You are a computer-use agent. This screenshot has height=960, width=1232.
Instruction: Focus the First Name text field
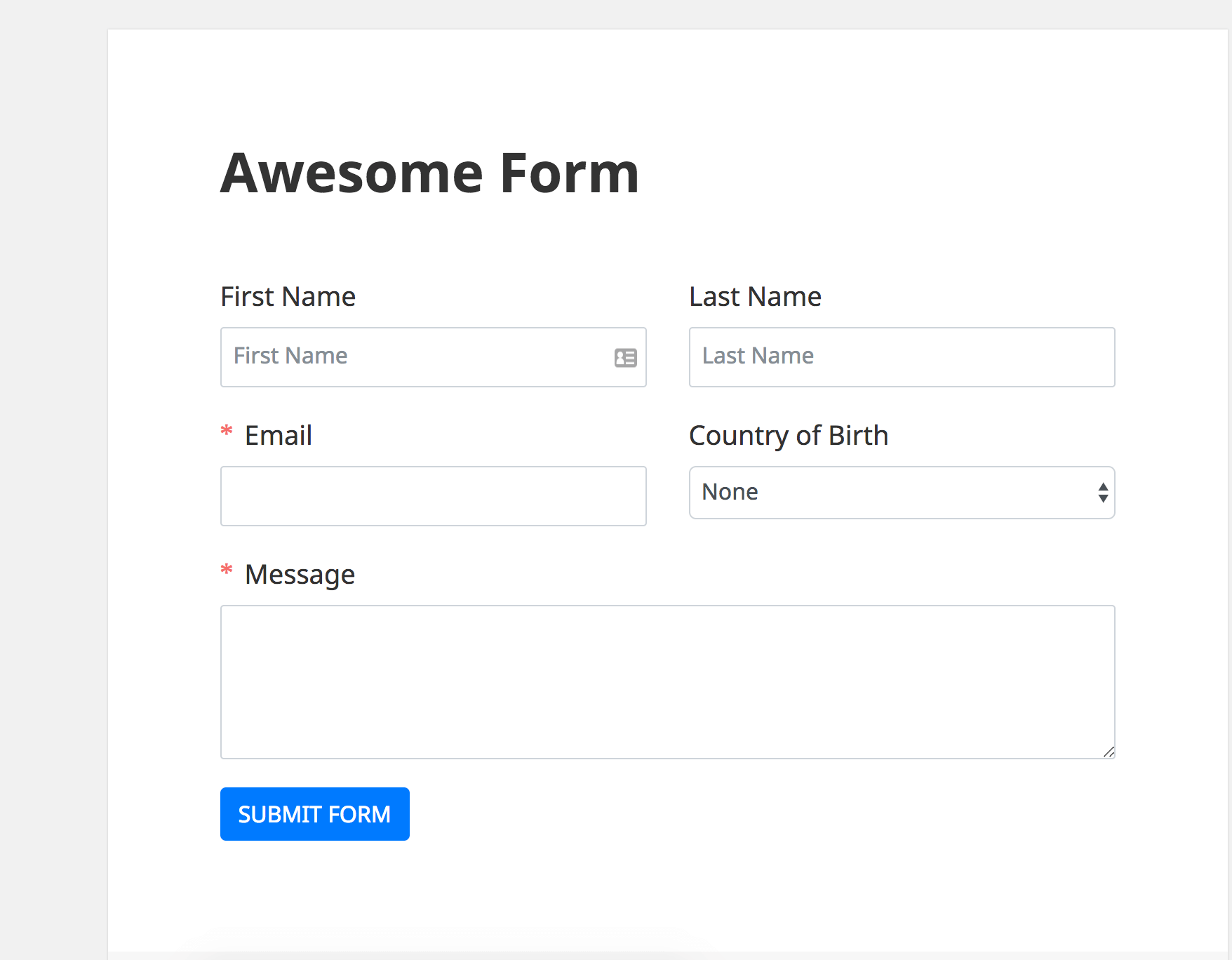(x=421, y=357)
